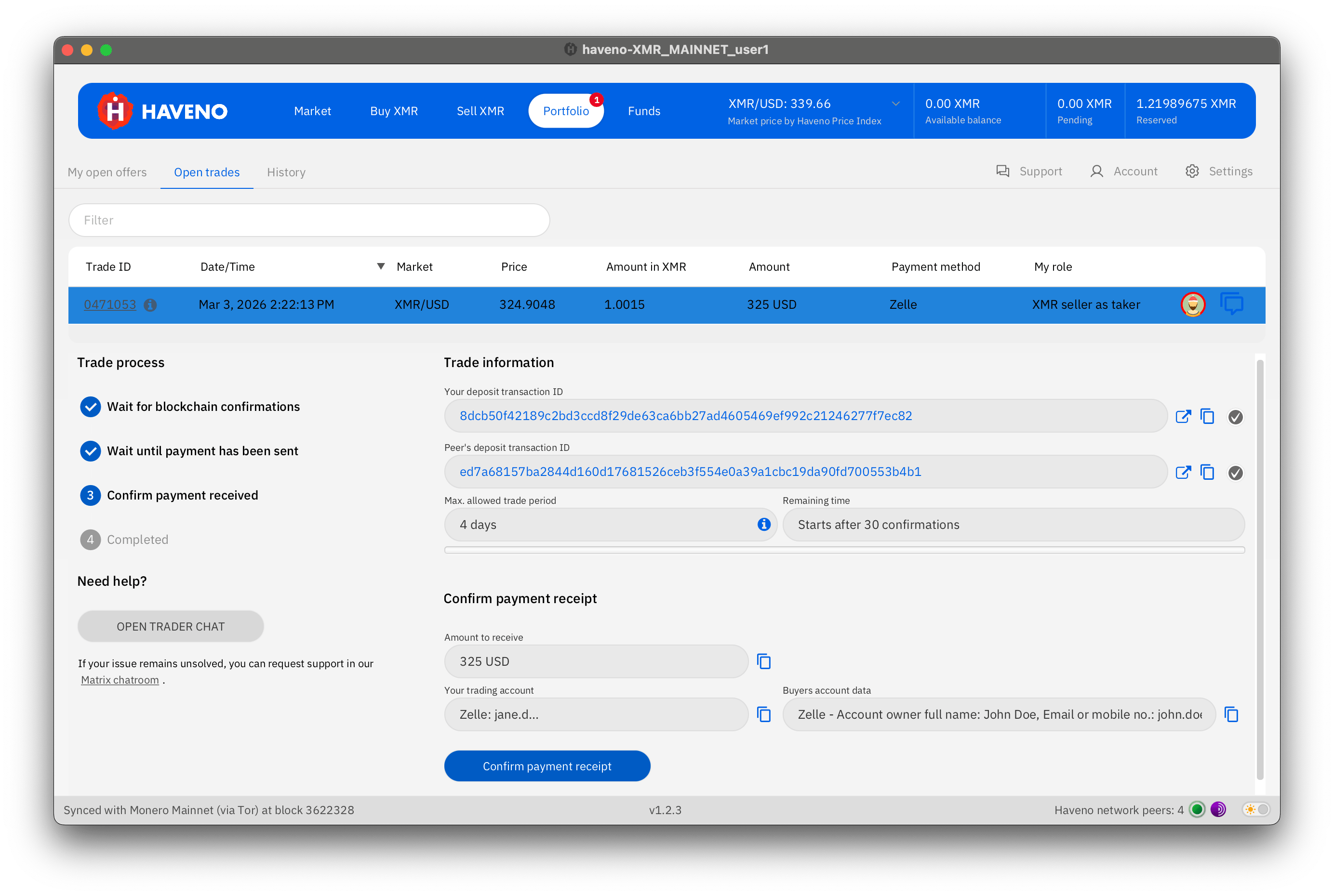1334x896 pixels.
Task: Click your deposit confirmation checkmark indicator
Action: coord(1235,417)
